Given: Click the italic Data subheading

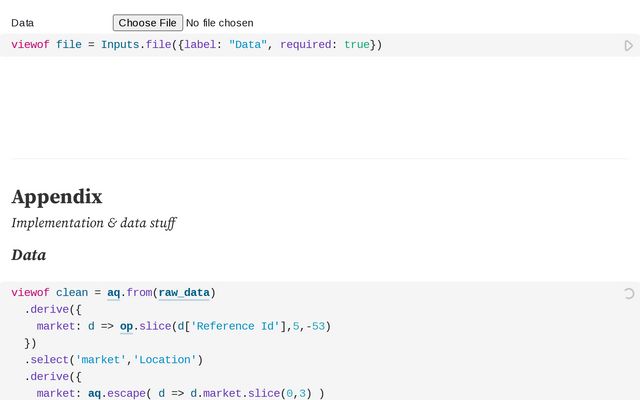Looking at the screenshot, I should [29, 255].
